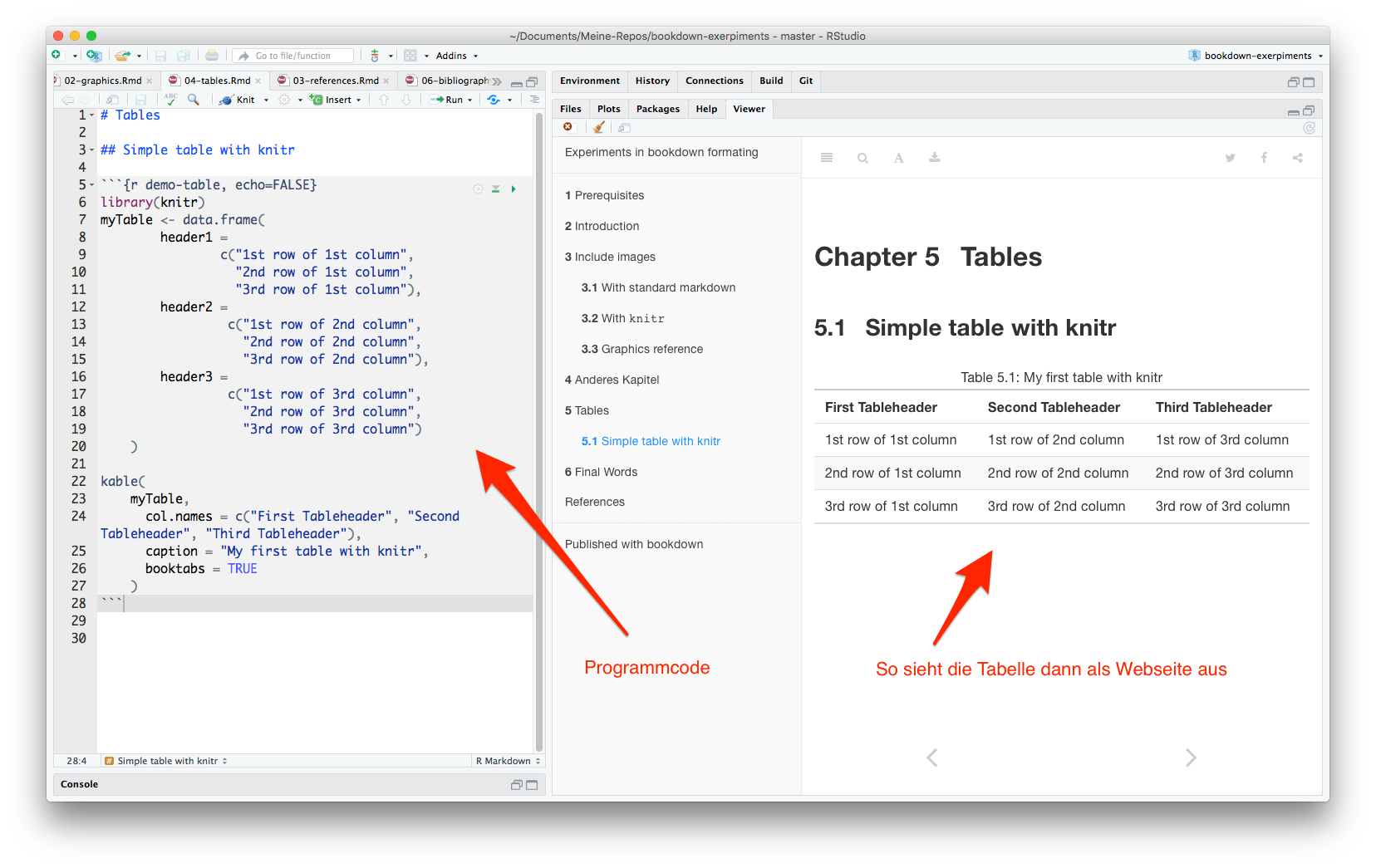Viewport: 1376px width, 868px height.
Task: Download the book with download icon
Action: click(935, 158)
